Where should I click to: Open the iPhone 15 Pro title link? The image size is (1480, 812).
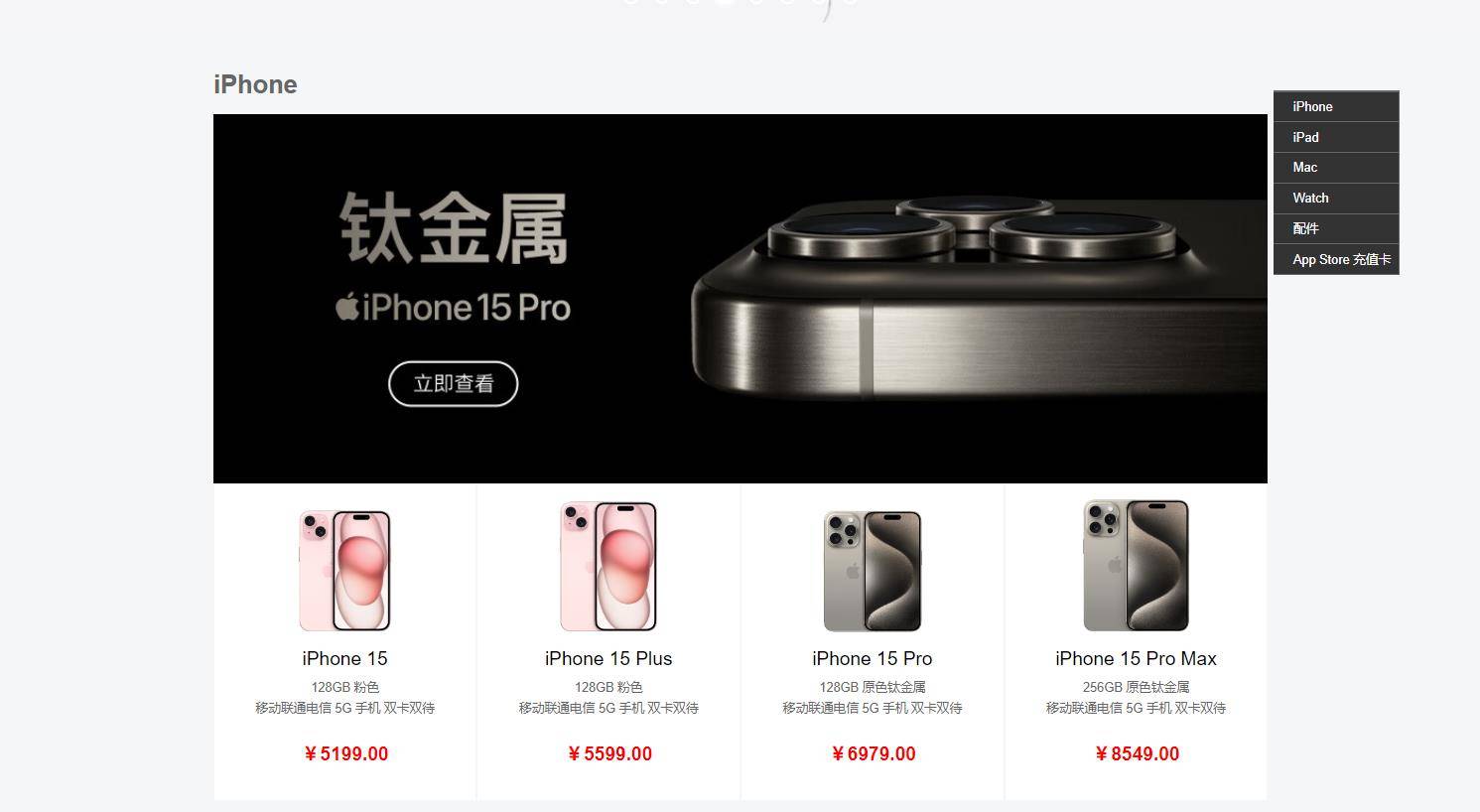(873, 659)
